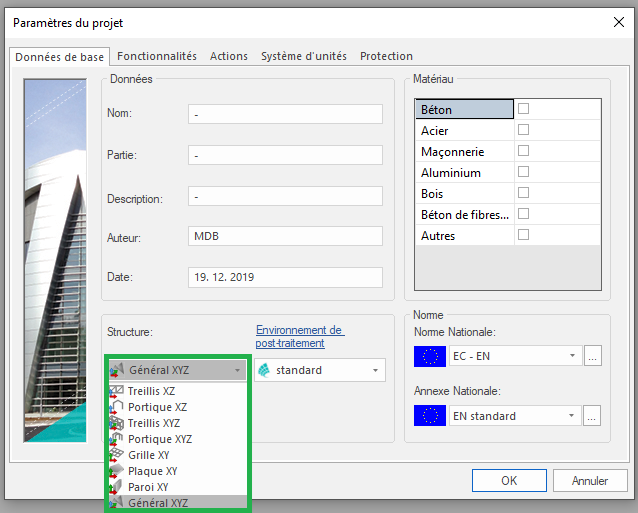The width and height of the screenshot is (638, 513).
Task: Follow the Environnement de post-traitement link
Action: coord(299,337)
